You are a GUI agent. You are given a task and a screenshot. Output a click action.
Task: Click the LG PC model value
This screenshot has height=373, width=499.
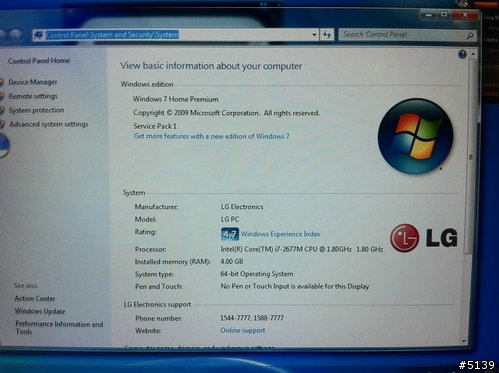[x=230, y=219]
